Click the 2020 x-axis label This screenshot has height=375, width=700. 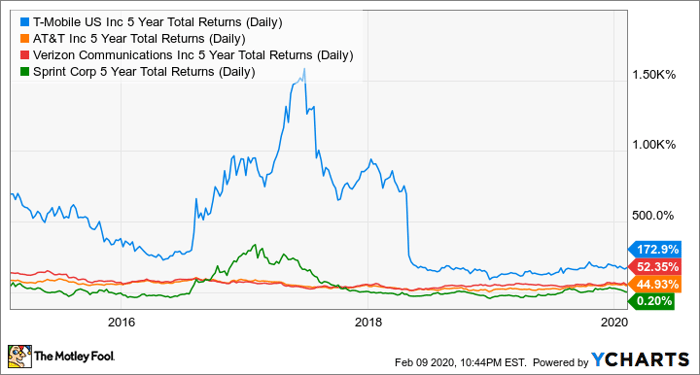[x=614, y=323]
